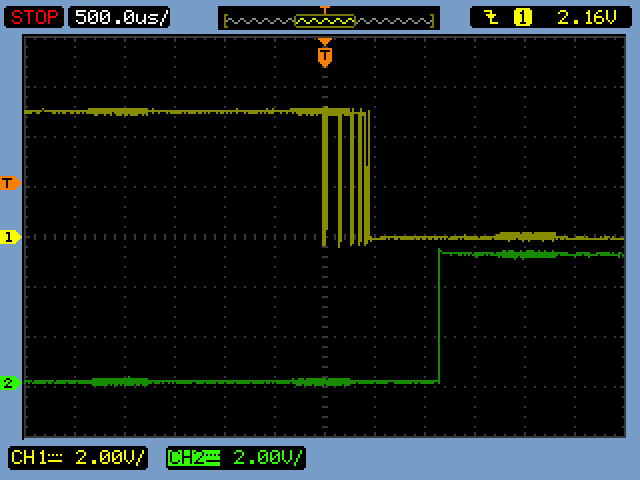Click the 2.16V trigger level readout

[578, 17]
